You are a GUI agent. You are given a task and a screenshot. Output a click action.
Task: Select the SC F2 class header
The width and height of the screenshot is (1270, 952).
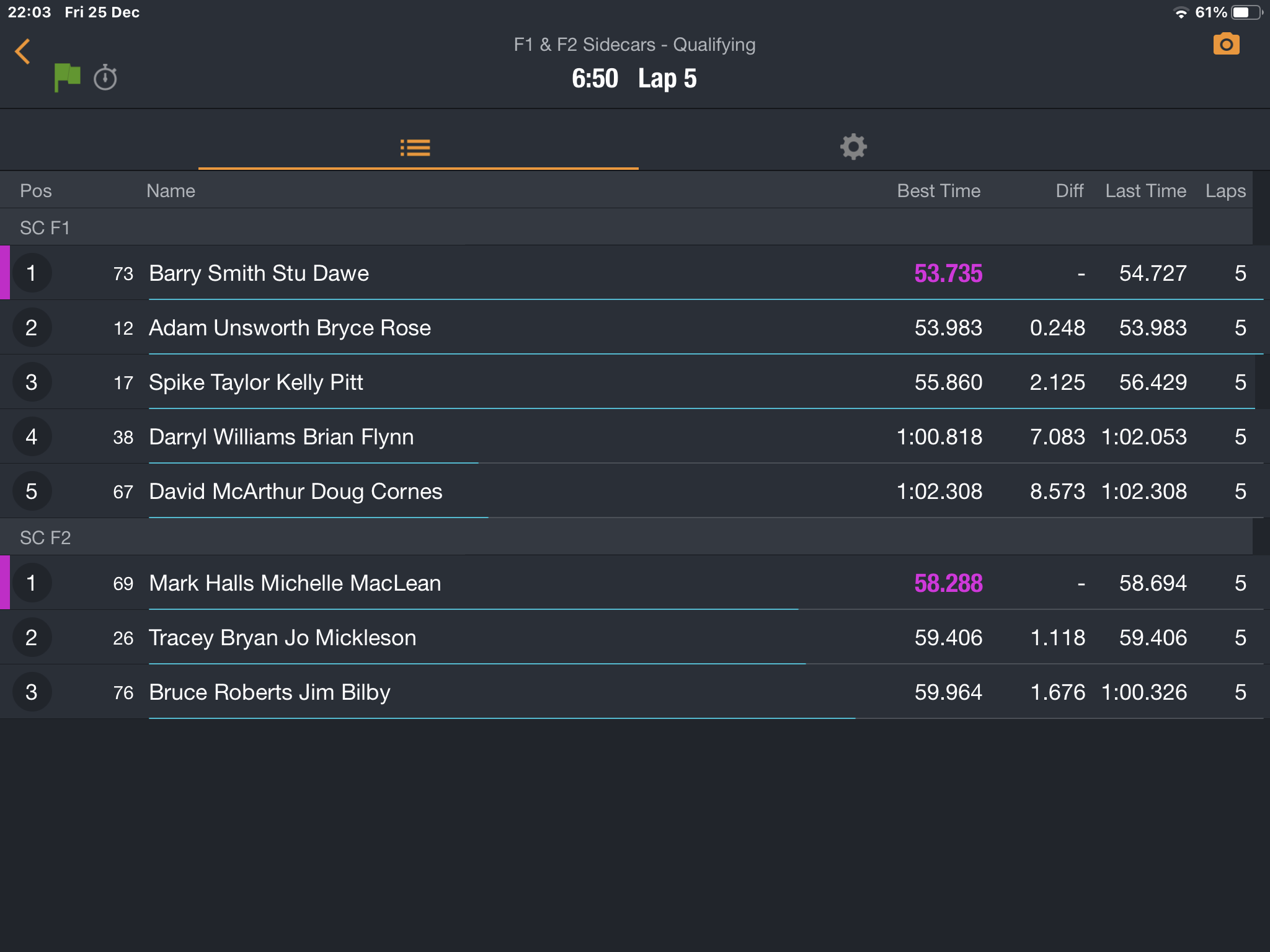coord(626,537)
